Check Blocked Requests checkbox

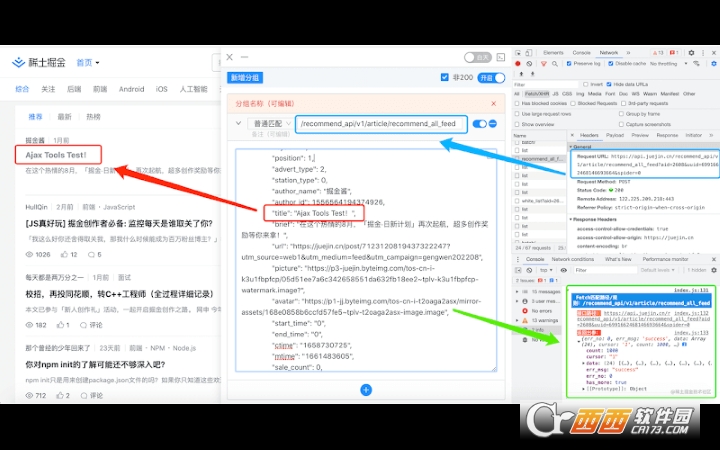click(x=573, y=104)
